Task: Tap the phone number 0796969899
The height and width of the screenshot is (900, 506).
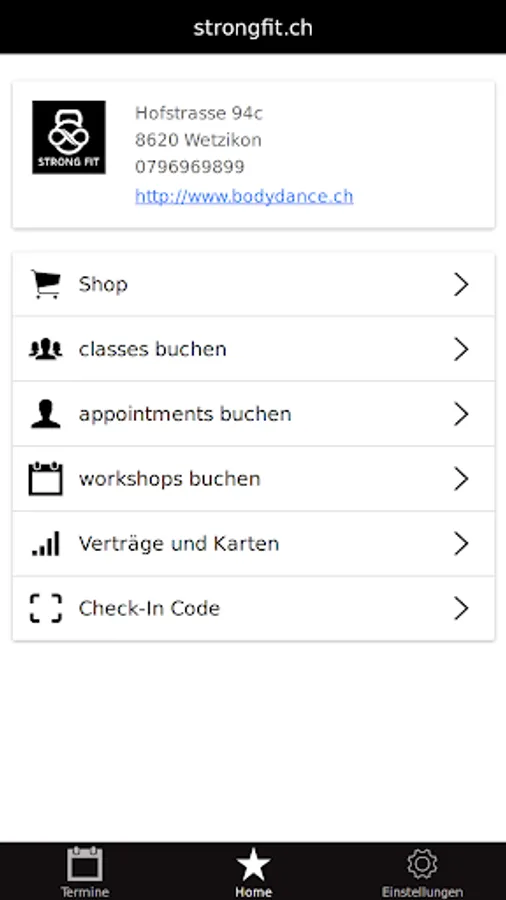Action: click(x=190, y=167)
